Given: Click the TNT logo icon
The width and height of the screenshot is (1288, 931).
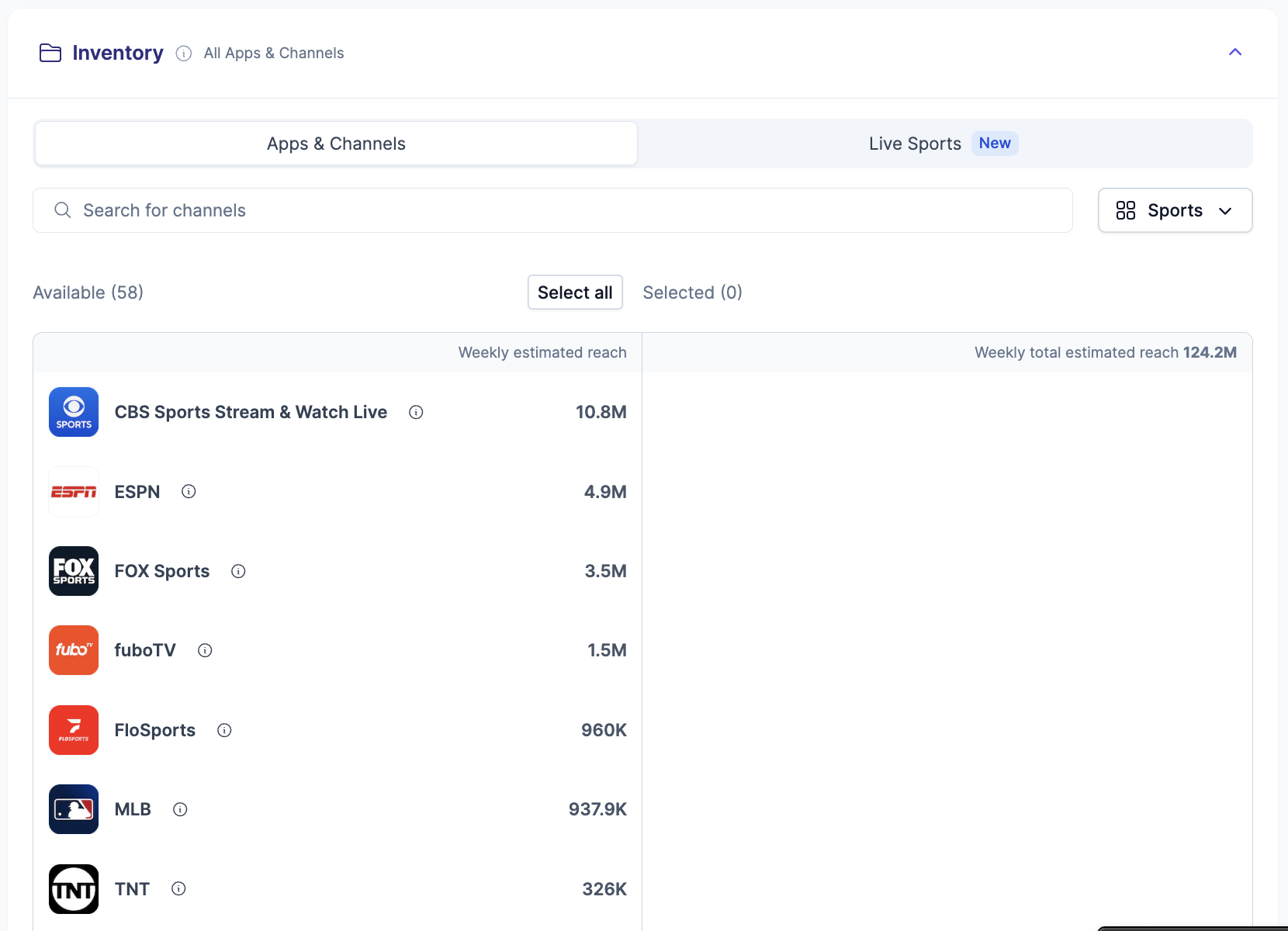Looking at the screenshot, I should (x=74, y=889).
